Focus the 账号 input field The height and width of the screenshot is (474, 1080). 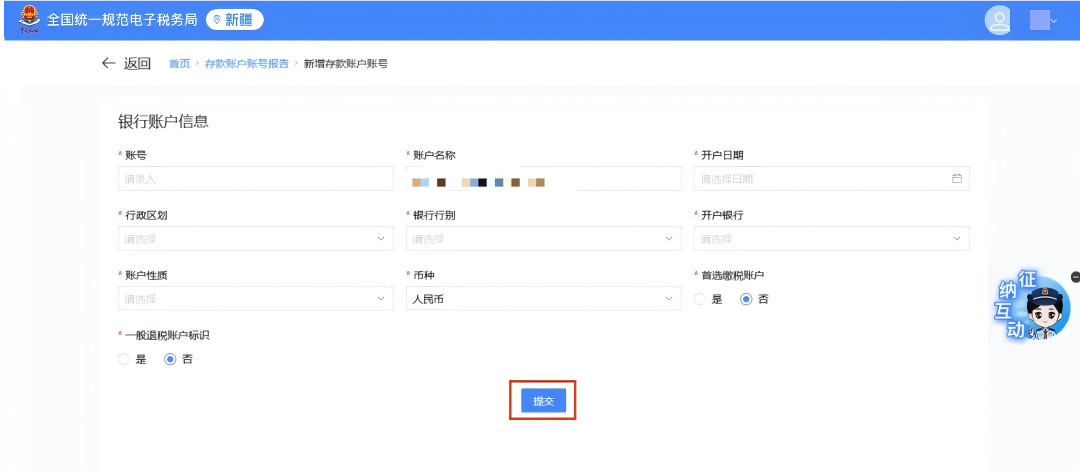[x=256, y=179]
